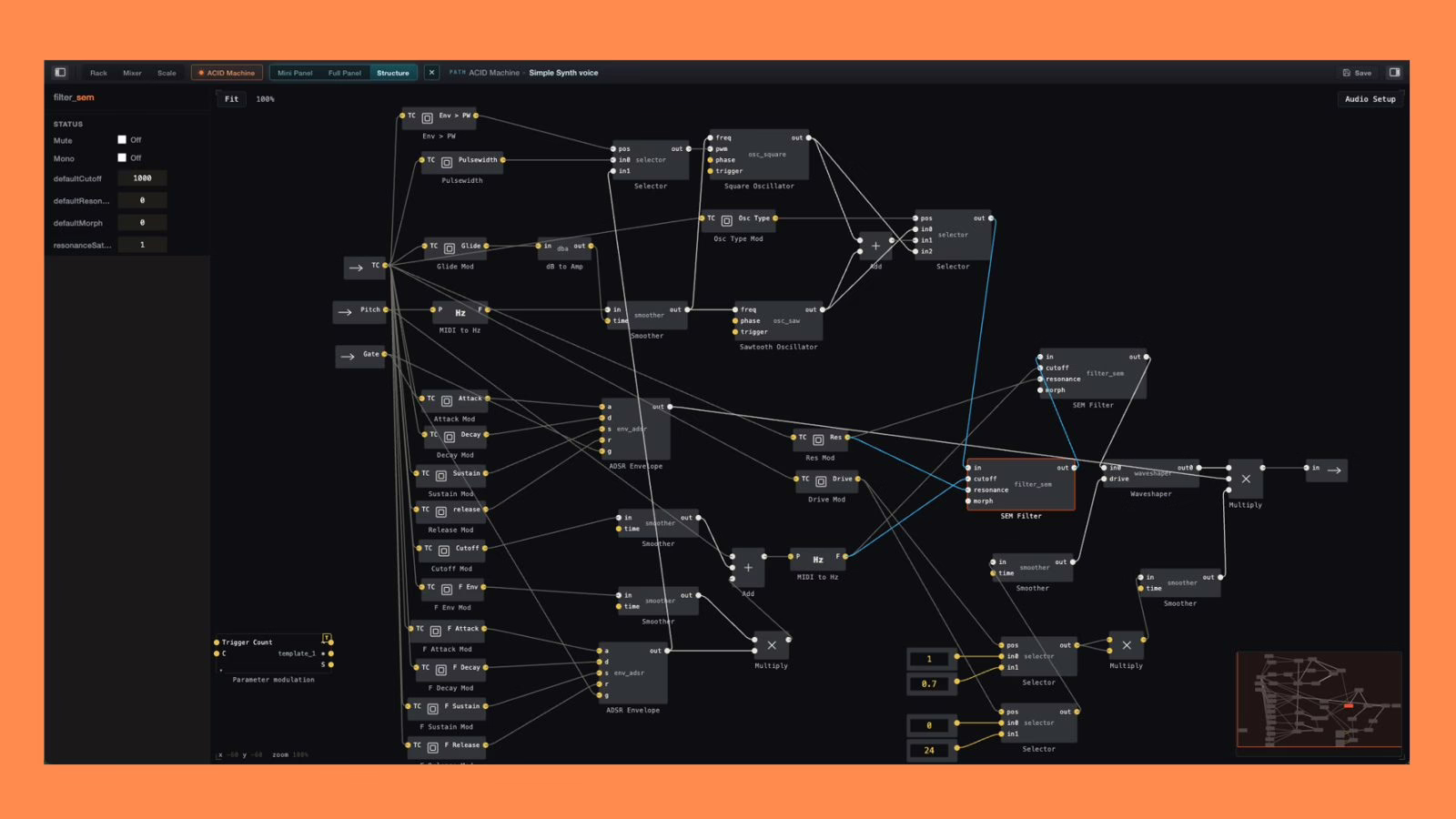Viewport: 1456px width, 819px height.
Task: Select the Cutoff Mod parameter icon
Action: click(444, 551)
